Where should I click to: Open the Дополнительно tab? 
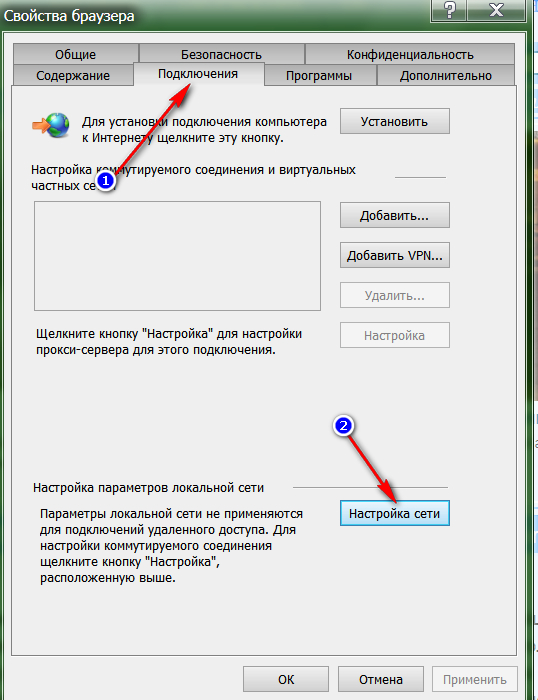pyautogui.click(x=446, y=75)
